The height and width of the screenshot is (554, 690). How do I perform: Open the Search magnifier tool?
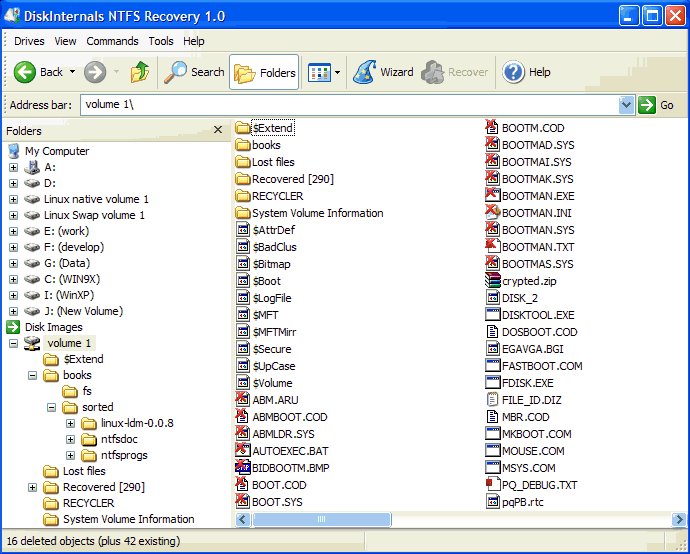coord(175,72)
